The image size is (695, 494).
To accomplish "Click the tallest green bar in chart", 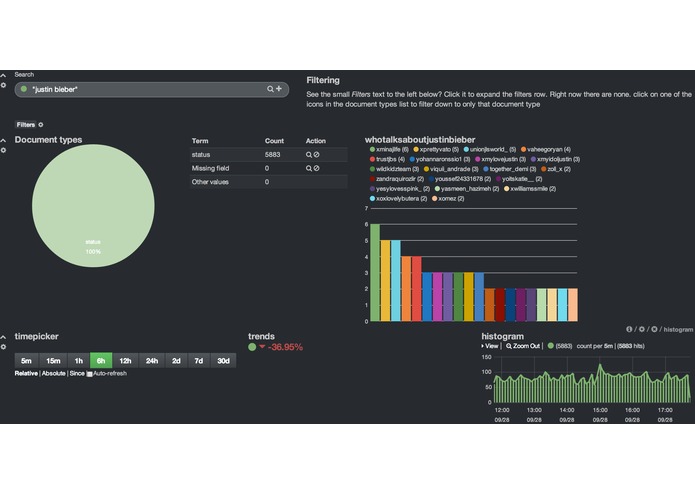I will [x=375, y=272].
